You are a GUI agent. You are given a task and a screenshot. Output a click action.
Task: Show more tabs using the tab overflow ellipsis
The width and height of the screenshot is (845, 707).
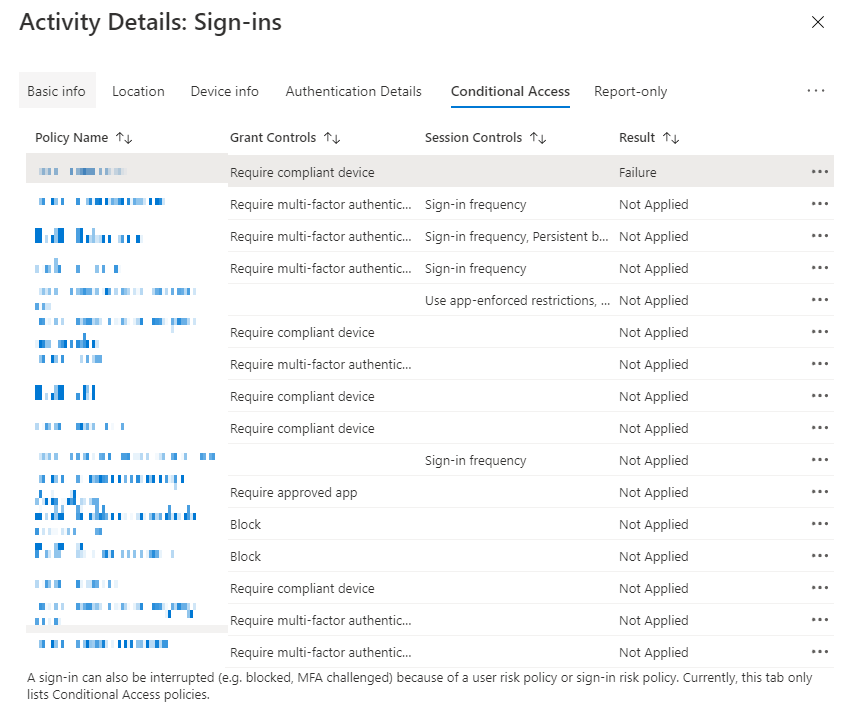click(x=816, y=91)
